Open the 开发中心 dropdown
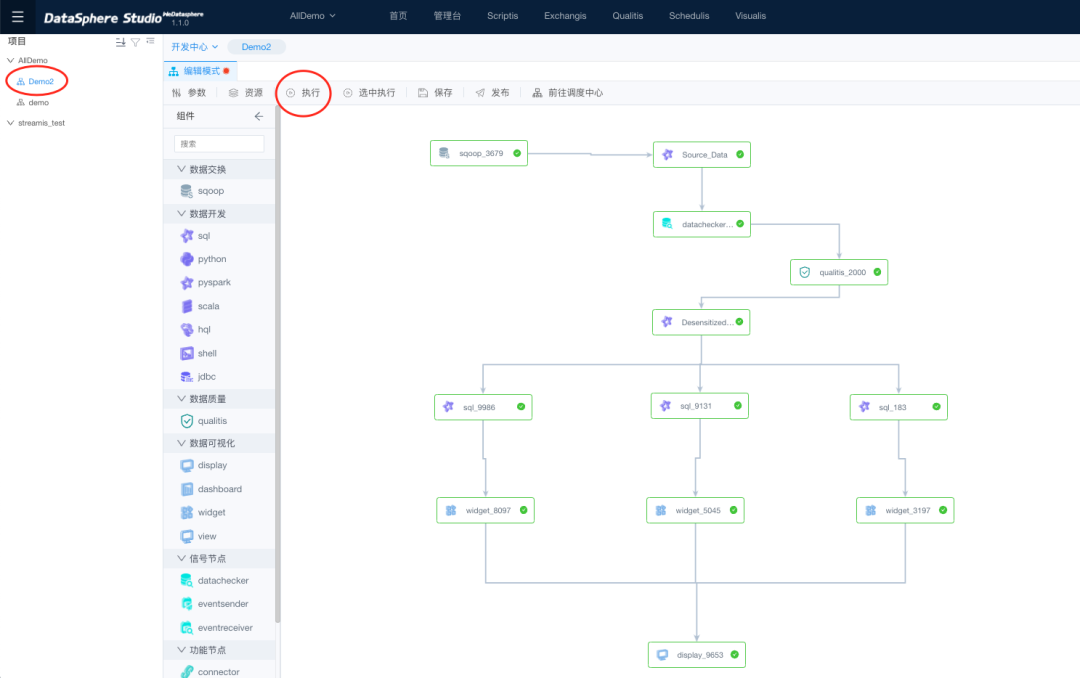 coord(194,47)
